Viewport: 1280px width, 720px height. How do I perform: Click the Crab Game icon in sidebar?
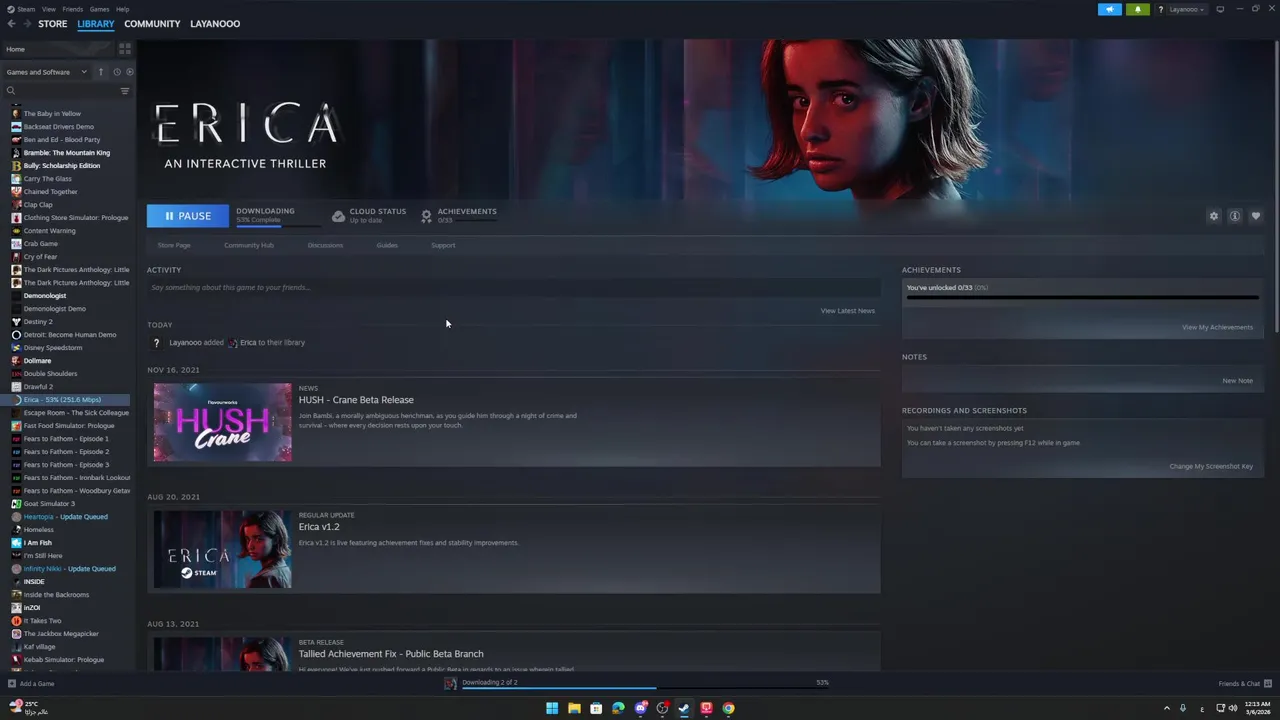16,244
